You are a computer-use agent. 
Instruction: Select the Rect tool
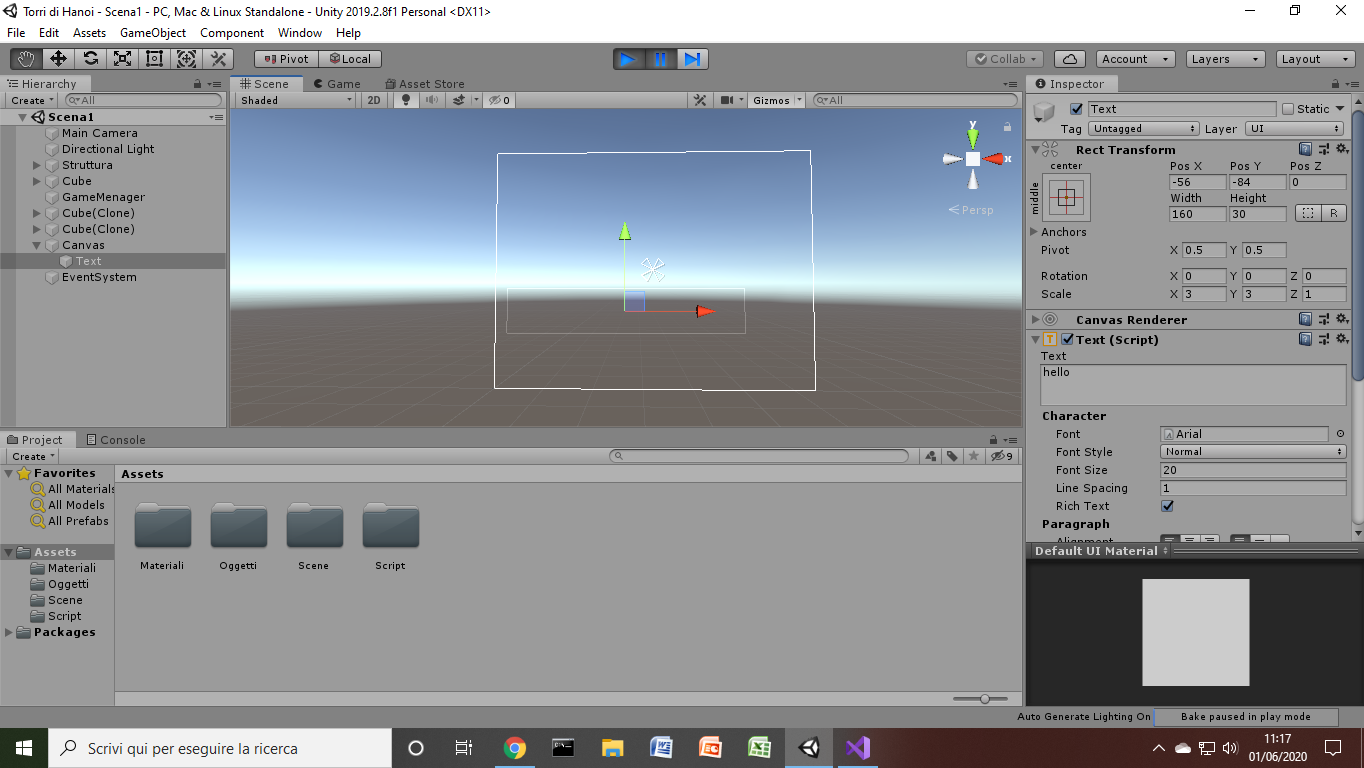click(x=155, y=59)
